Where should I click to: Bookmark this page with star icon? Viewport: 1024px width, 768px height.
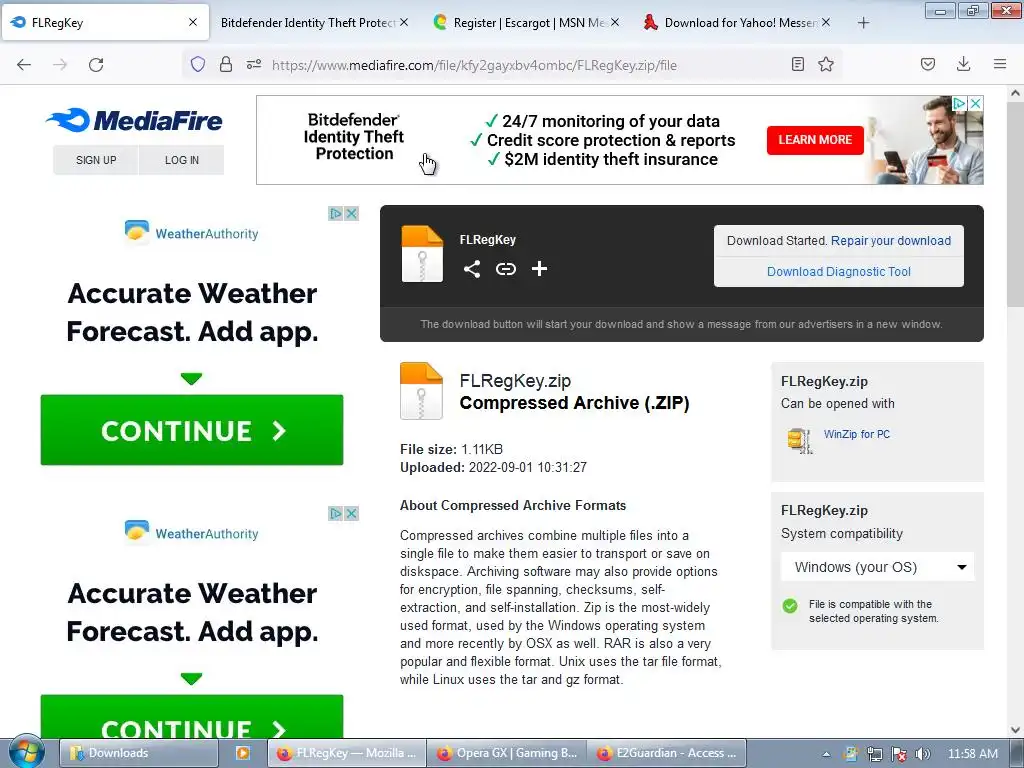(826, 64)
